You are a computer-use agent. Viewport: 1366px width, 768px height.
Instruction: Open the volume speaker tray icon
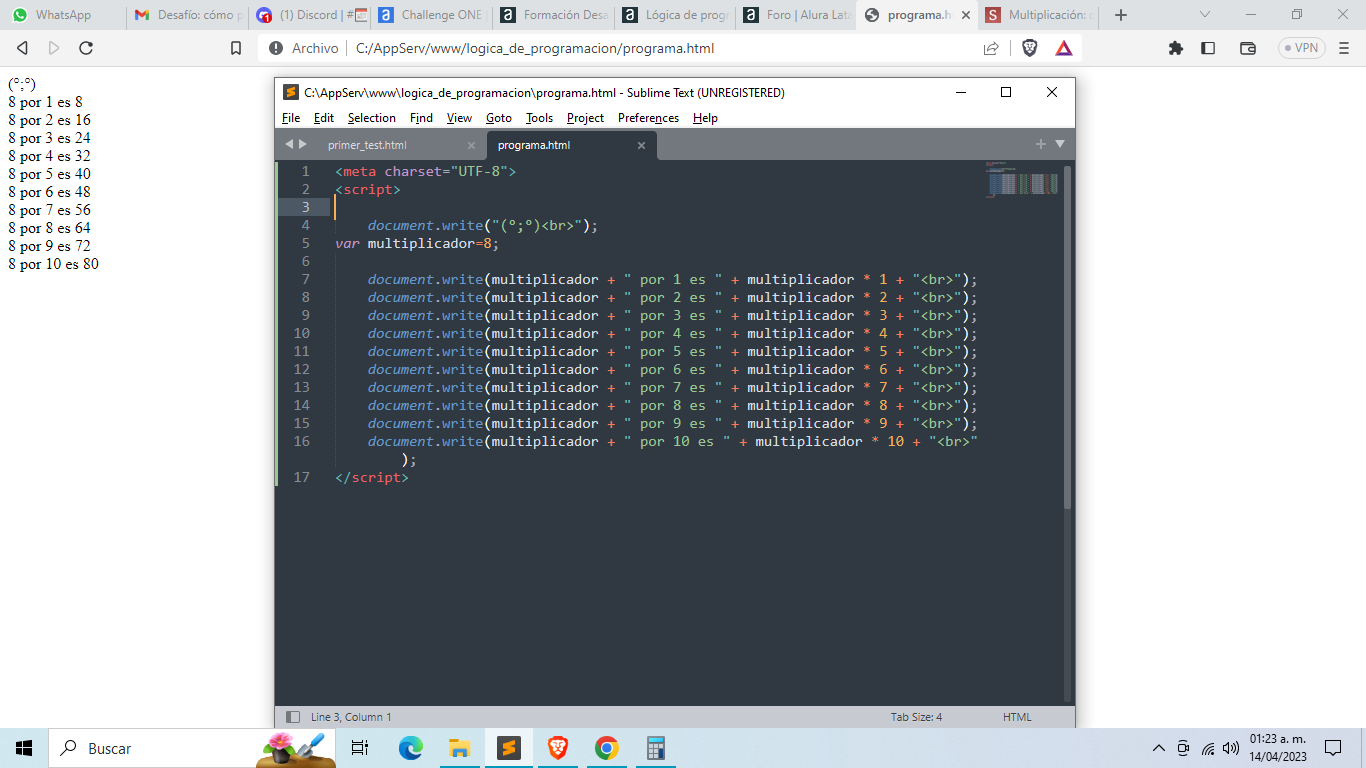click(x=1231, y=748)
